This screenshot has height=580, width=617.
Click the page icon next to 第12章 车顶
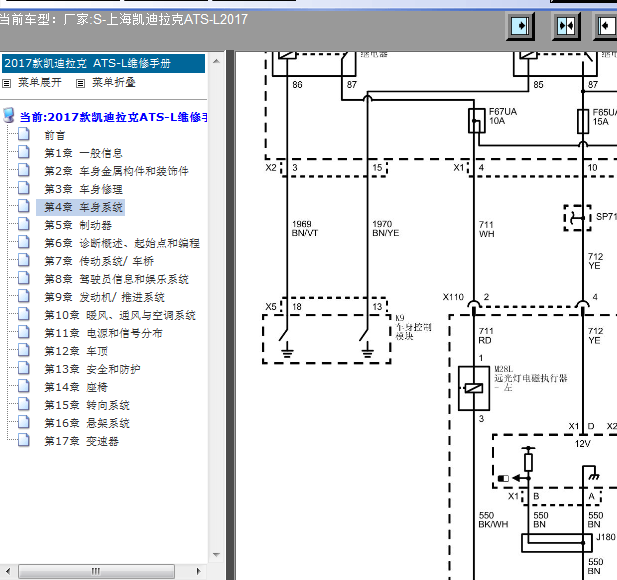click(x=24, y=350)
